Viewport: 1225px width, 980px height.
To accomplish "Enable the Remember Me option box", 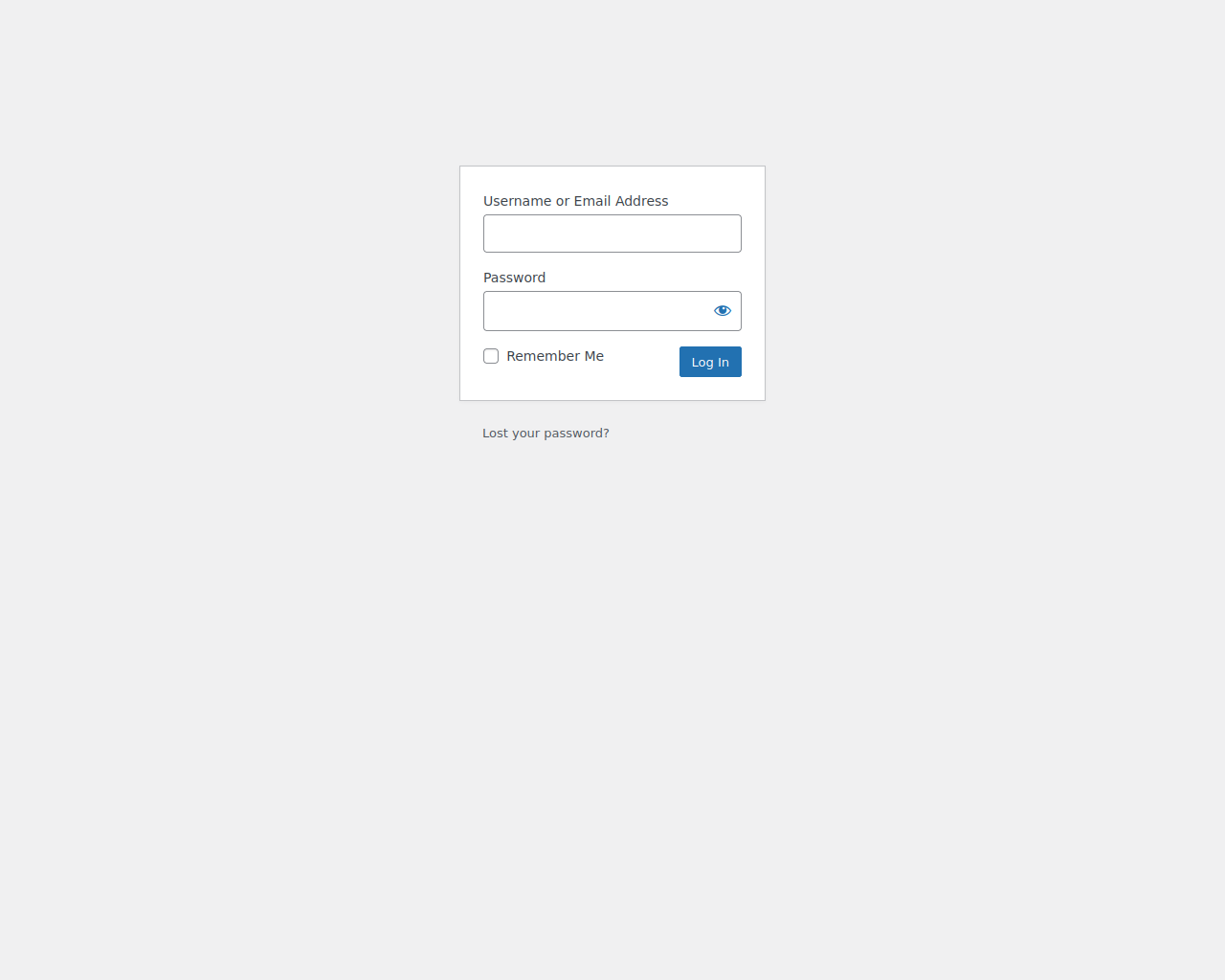I will pyautogui.click(x=491, y=356).
